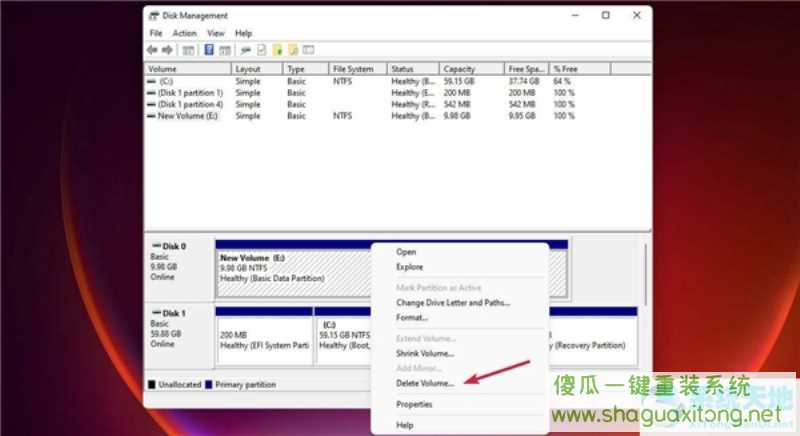
Task: Click the 64 % free cell
Action: pos(562,82)
